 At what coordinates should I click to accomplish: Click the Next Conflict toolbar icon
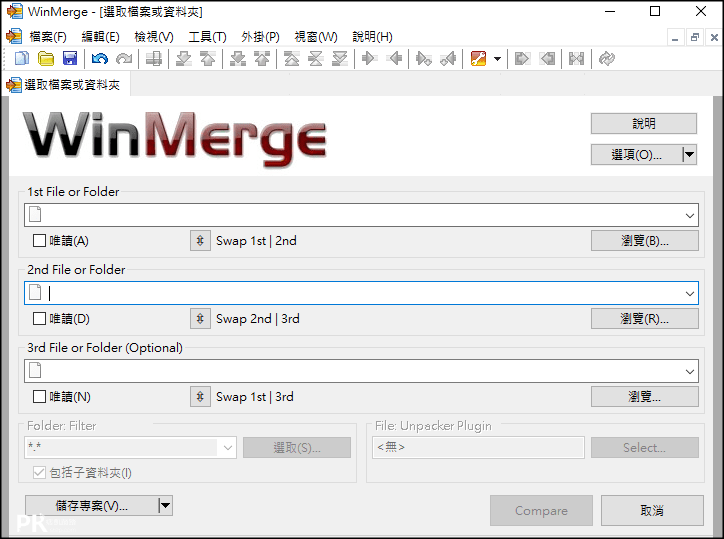click(238, 59)
